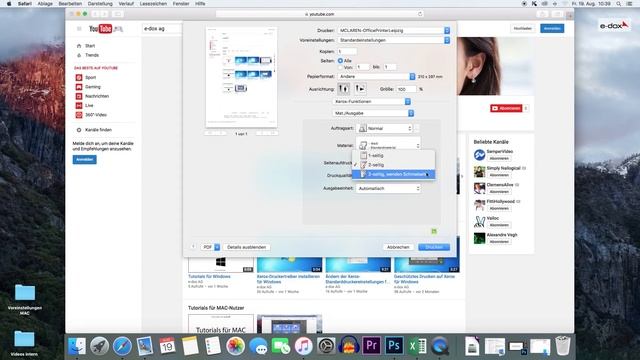
Task: Open the Mat./Ausgabe dropdown
Action: pos(373,113)
